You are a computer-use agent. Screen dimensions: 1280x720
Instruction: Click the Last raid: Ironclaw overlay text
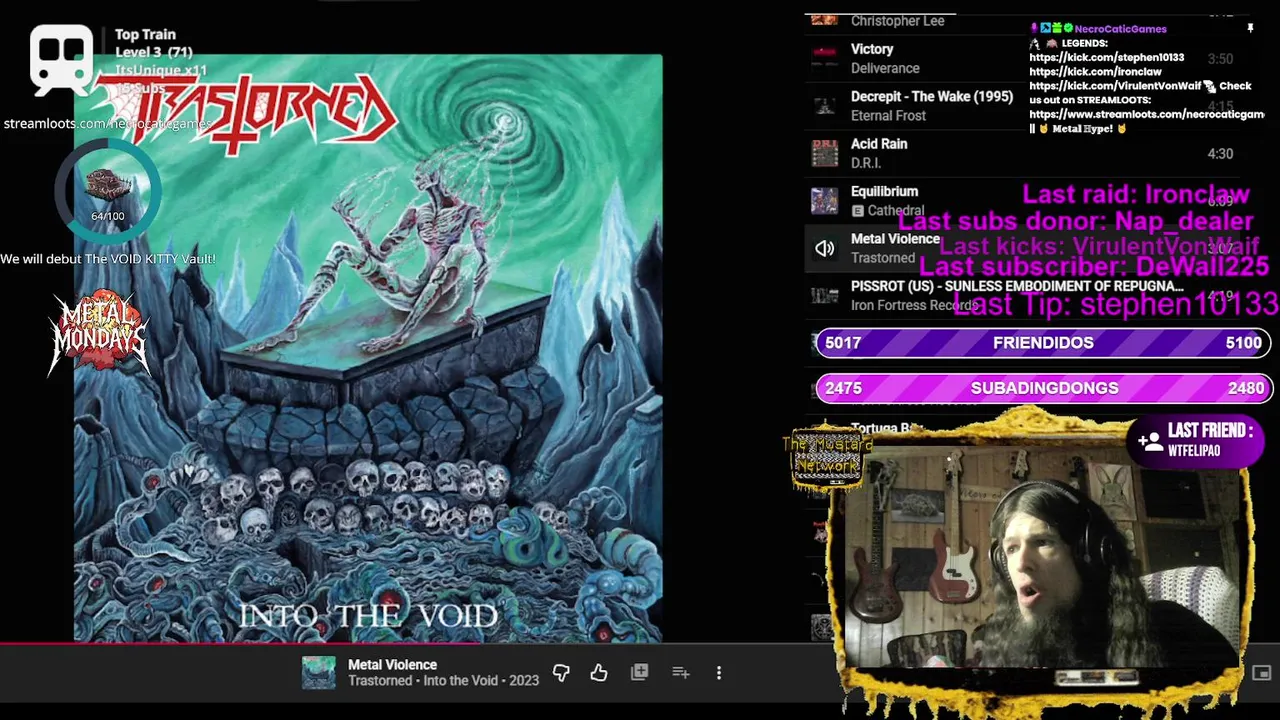click(1136, 194)
